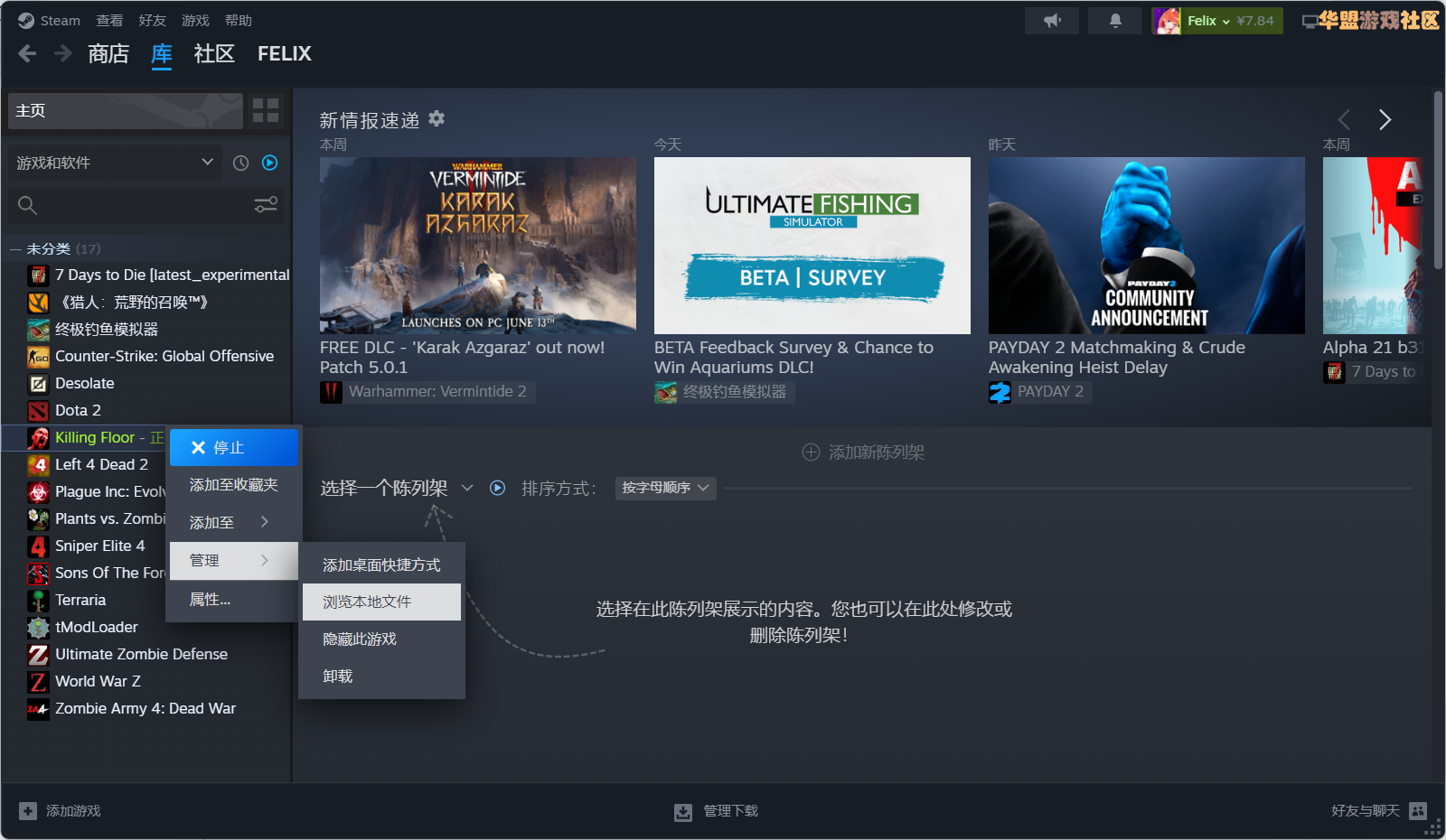
Task: Choose Add desktop shortcut (添加桌面快捷方式)
Action: click(381, 565)
